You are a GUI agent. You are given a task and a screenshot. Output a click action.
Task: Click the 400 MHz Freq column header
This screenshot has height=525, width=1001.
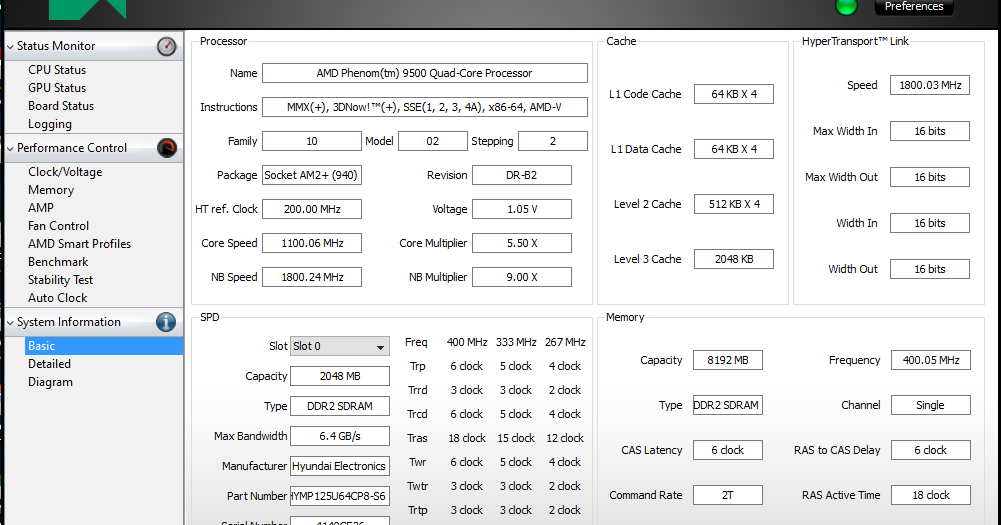[467, 342]
